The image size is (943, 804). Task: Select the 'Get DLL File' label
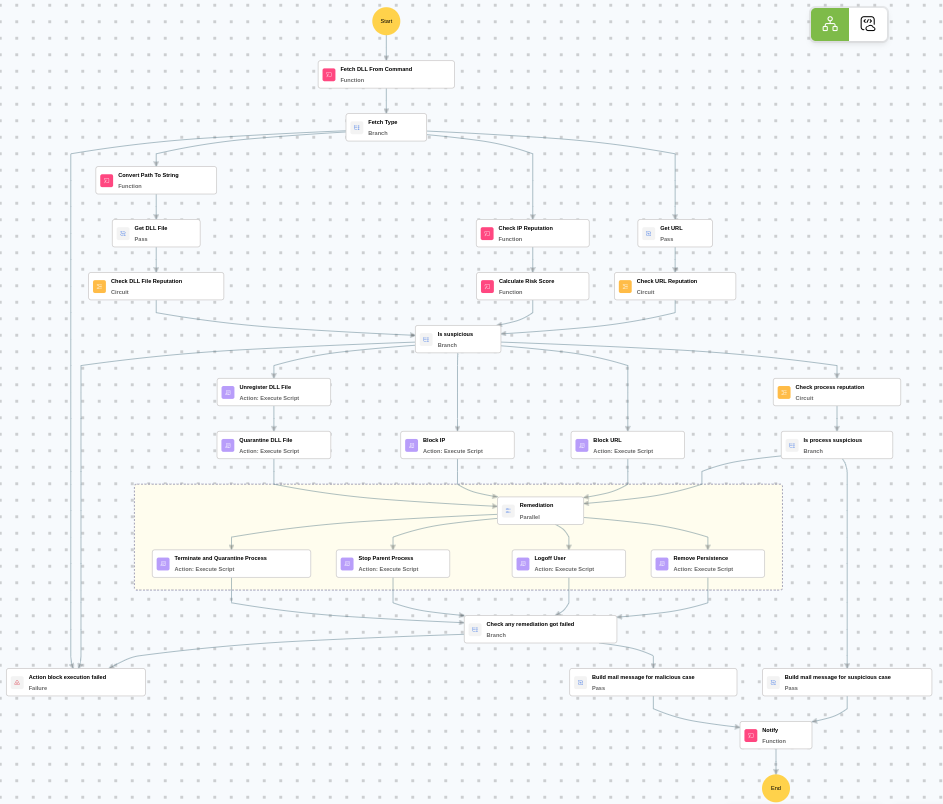point(150,228)
